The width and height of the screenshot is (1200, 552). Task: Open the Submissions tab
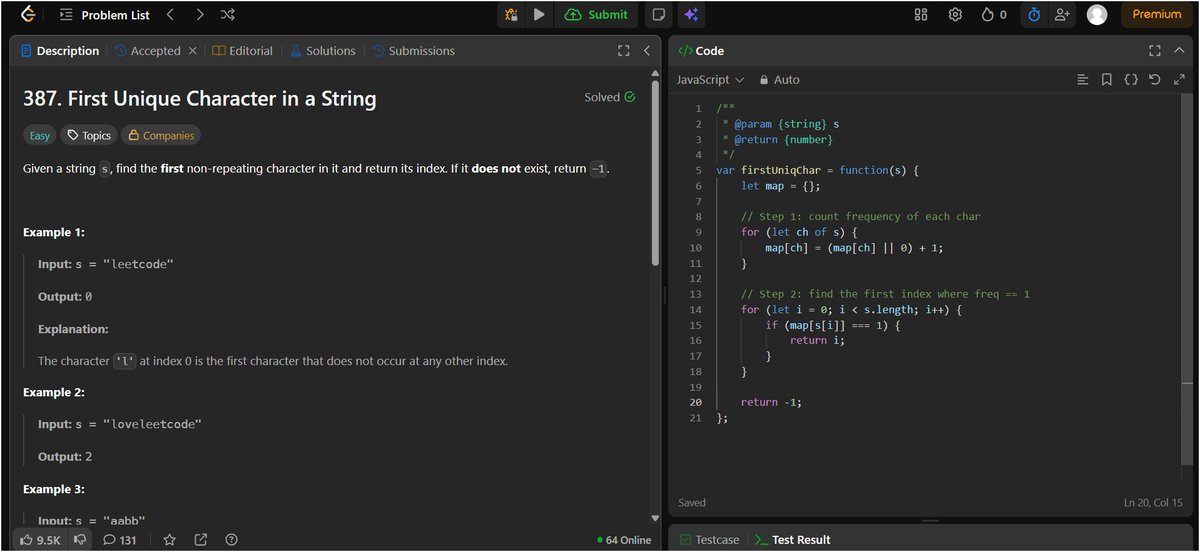tap(413, 51)
